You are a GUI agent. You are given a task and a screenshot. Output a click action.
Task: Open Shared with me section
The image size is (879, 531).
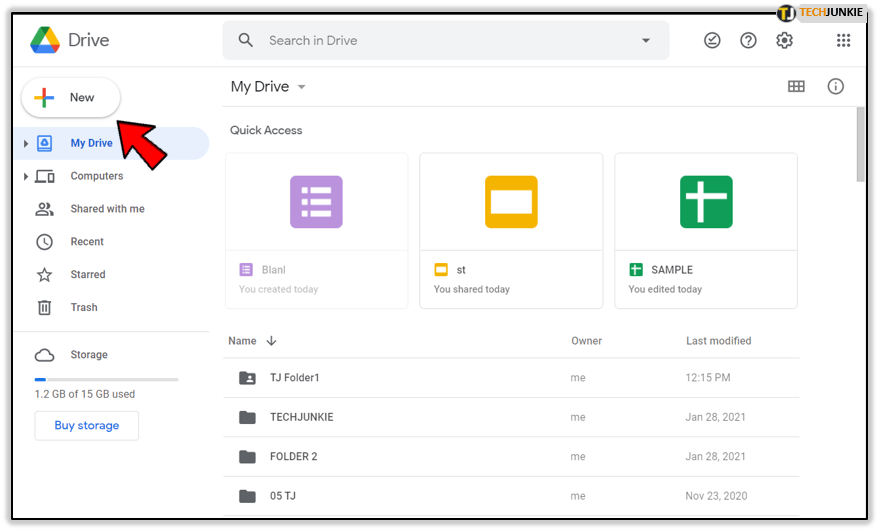point(106,209)
